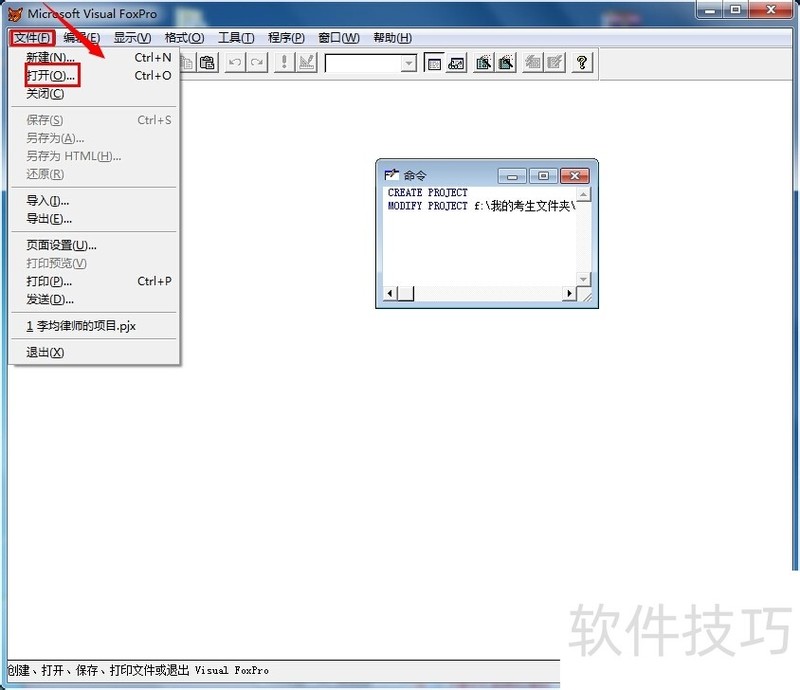Open the 工具(T) menu

[236, 38]
